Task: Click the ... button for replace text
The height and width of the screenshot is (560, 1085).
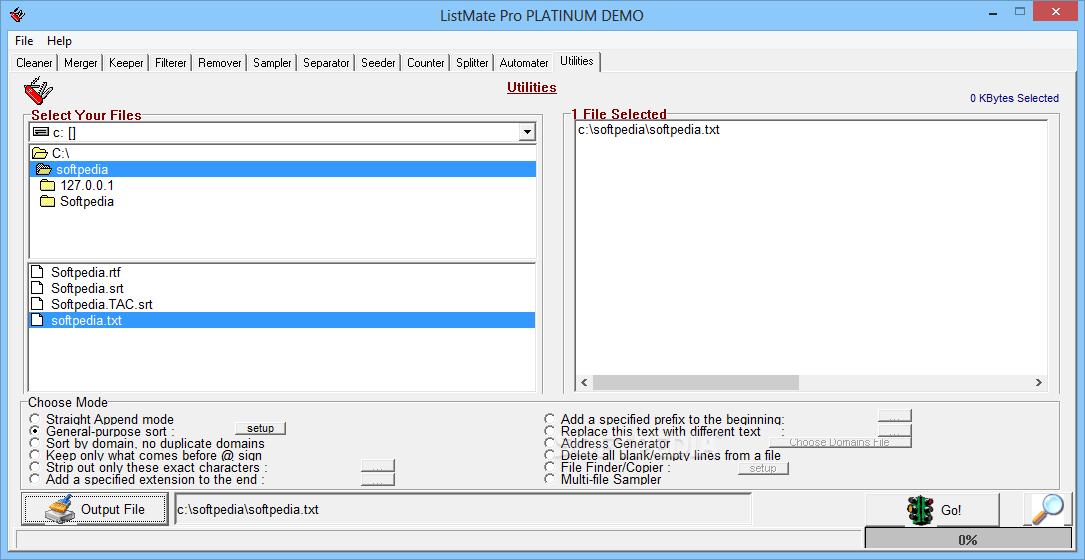Action: (x=895, y=431)
